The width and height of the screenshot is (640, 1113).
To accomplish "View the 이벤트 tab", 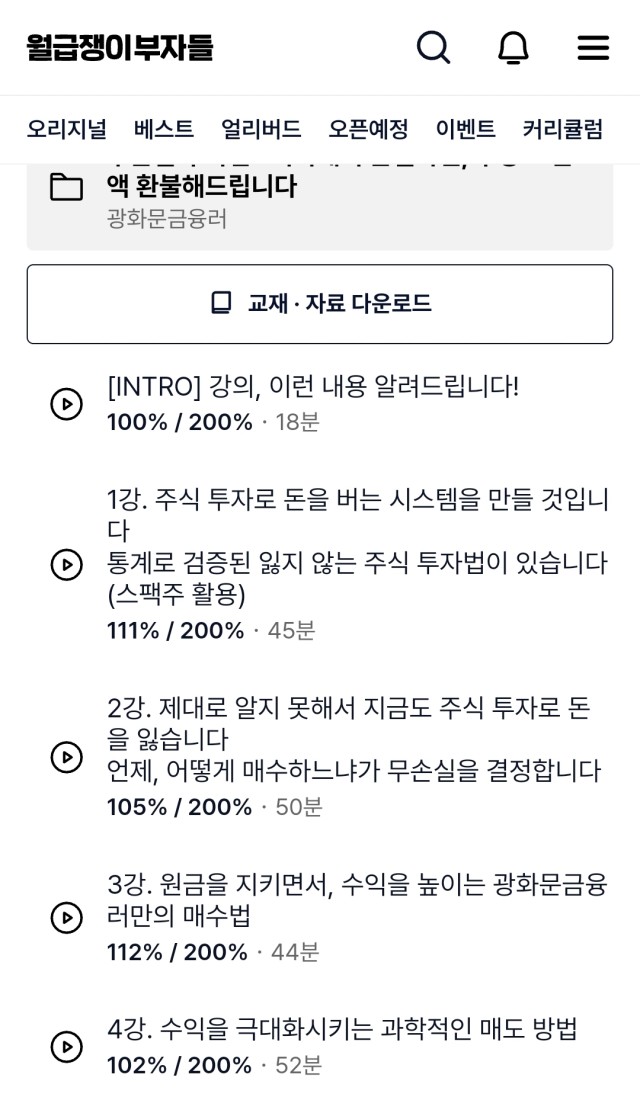I will (465, 129).
